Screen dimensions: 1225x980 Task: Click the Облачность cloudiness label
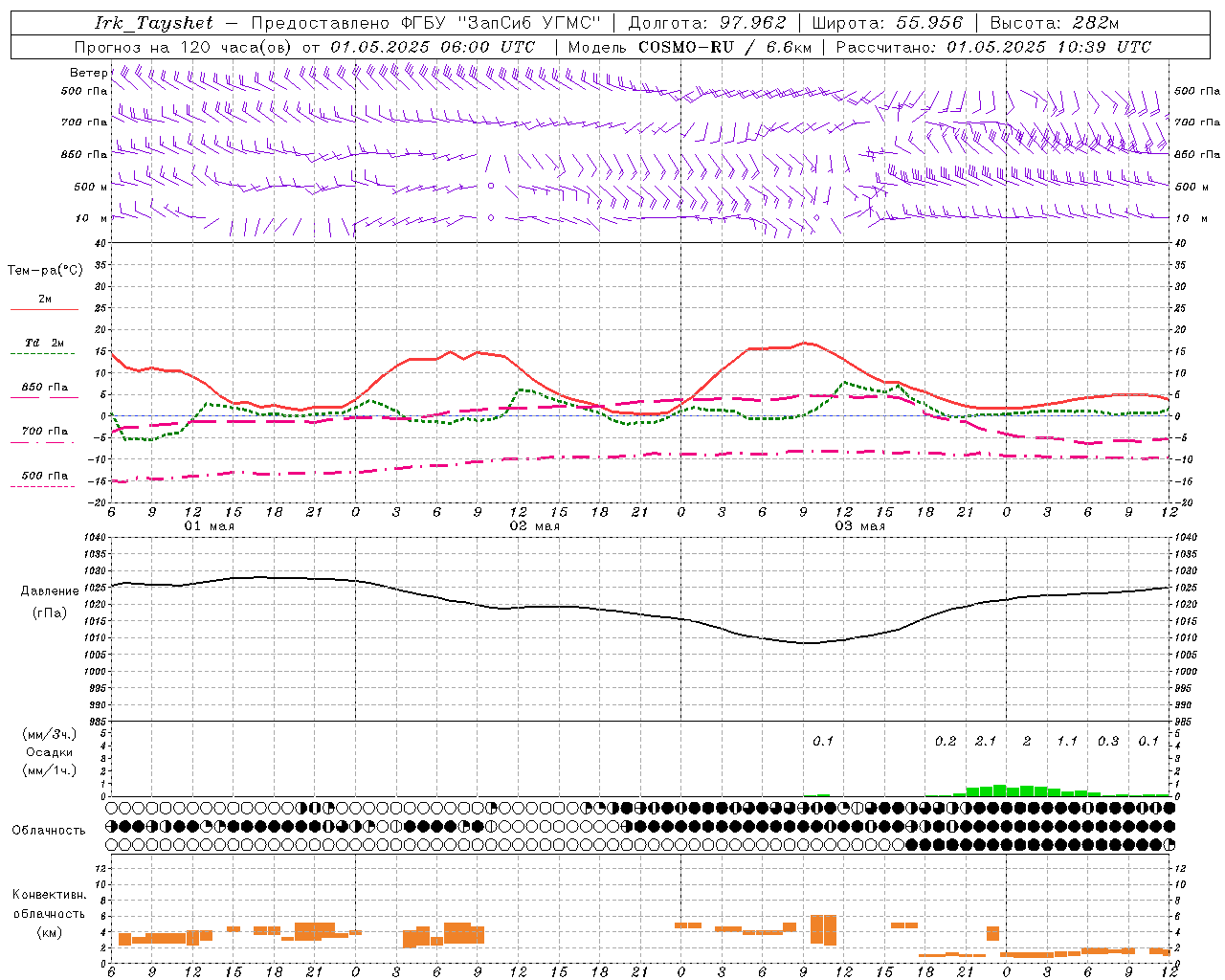coord(49,831)
